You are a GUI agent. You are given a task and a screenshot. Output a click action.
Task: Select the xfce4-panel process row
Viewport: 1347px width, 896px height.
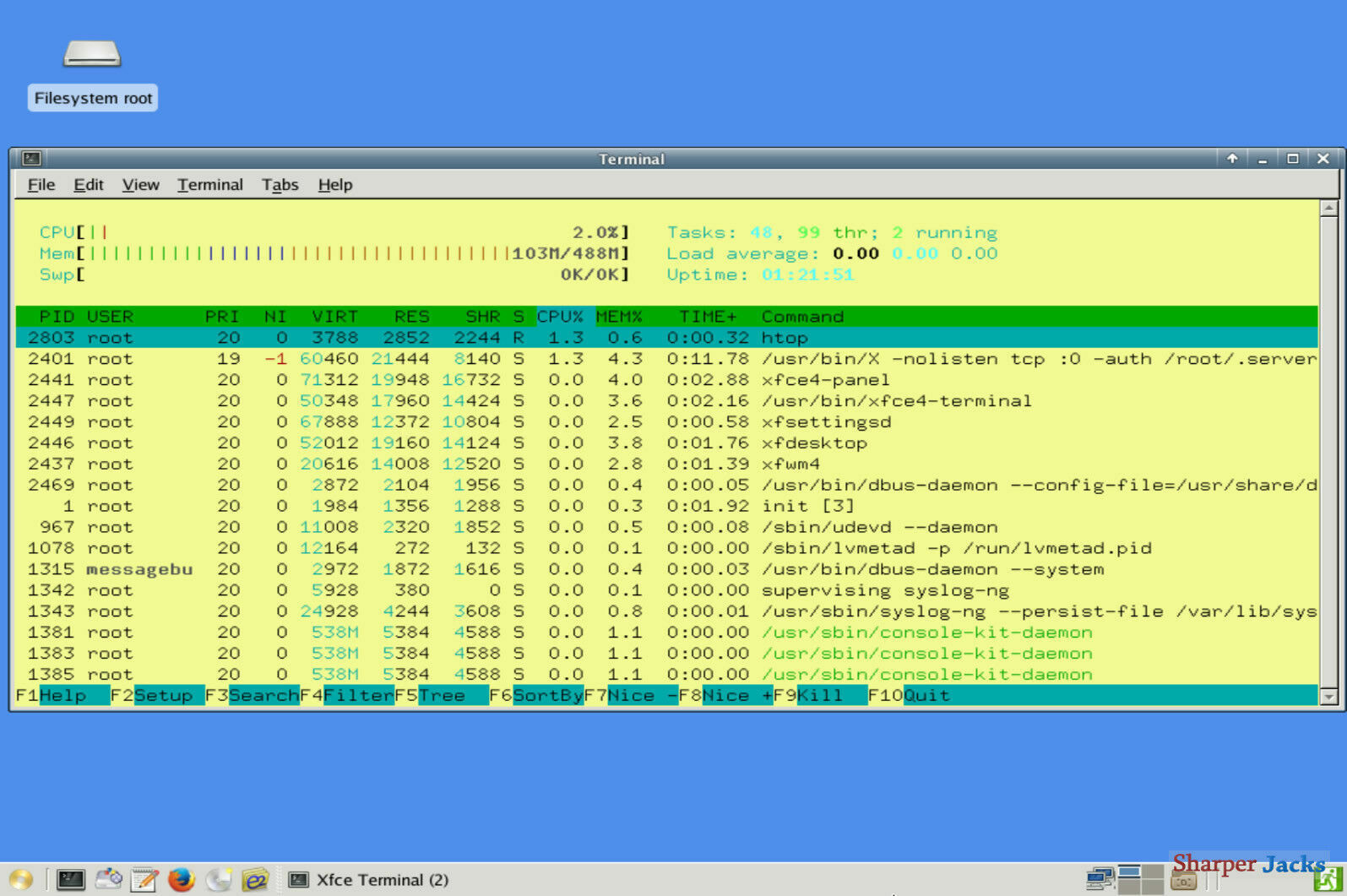click(x=666, y=380)
